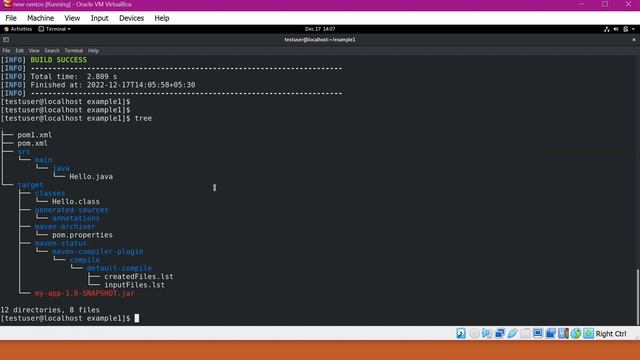Open VirtualBox View menu
The image size is (640, 360).
pos(72,18)
